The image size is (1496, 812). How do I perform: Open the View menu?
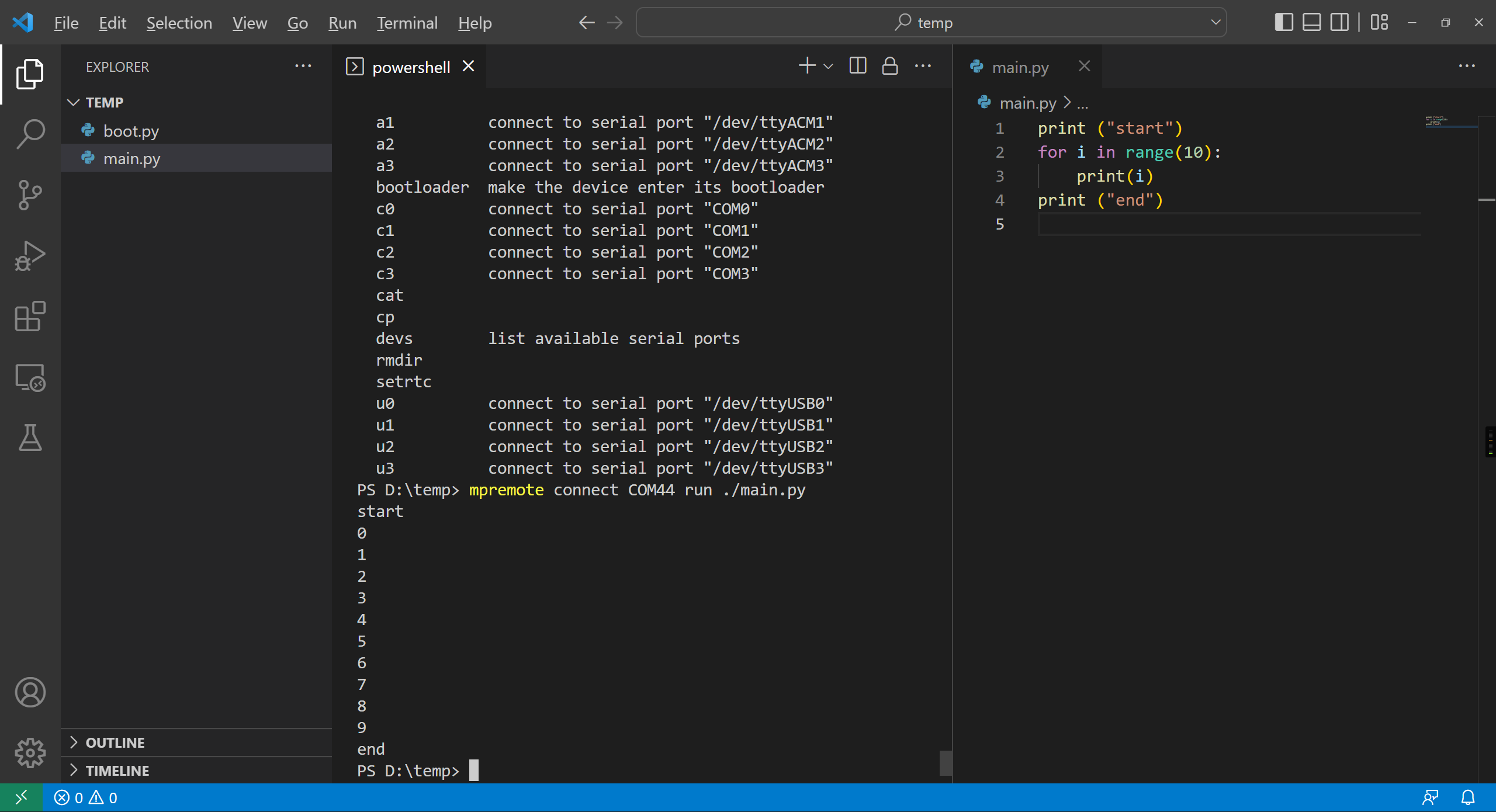pyautogui.click(x=250, y=23)
